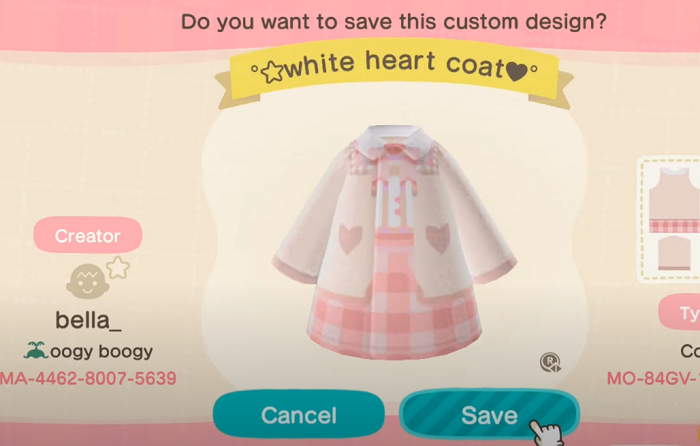Click the white heart coat title banner

tap(394, 71)
